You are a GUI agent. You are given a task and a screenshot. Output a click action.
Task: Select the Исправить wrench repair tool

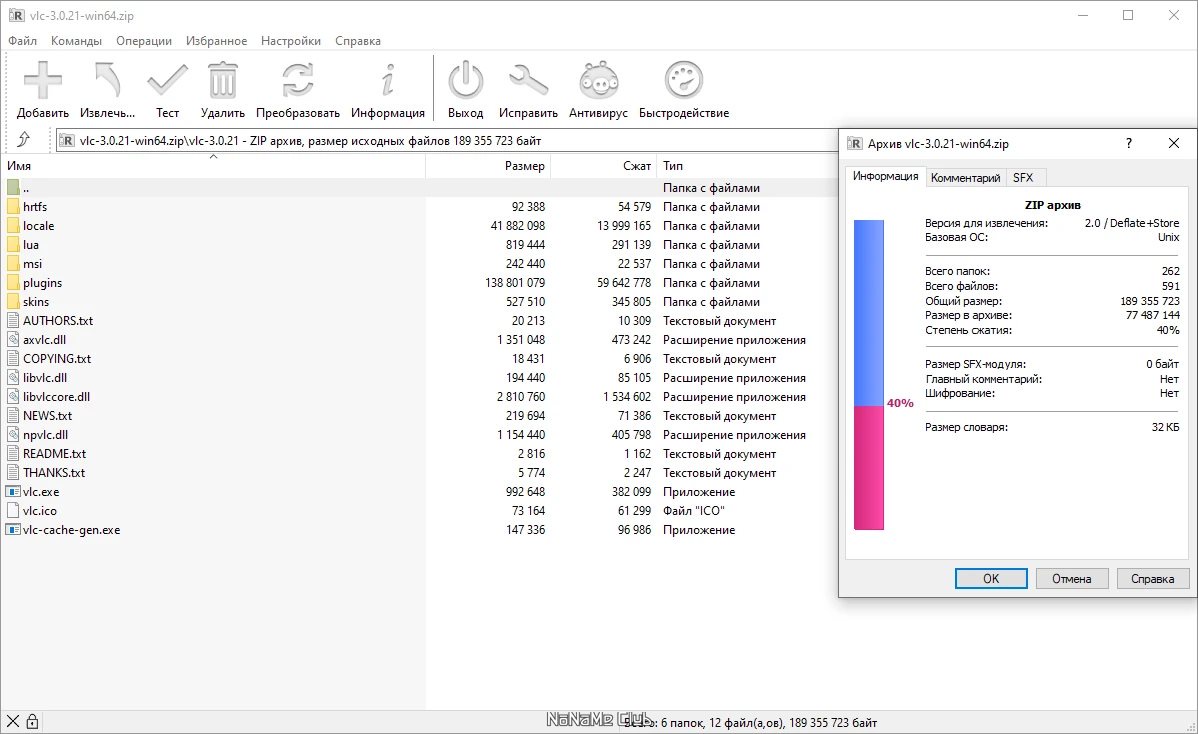[x=528, y=81]
